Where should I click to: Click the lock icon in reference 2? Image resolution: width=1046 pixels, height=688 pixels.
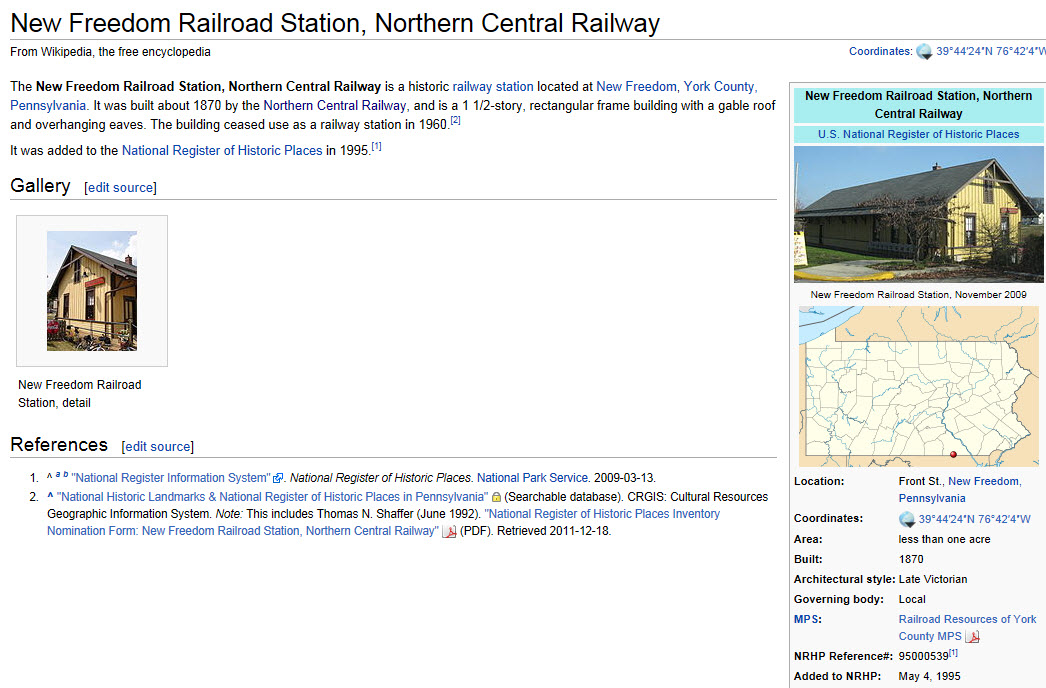click(496, 497)
